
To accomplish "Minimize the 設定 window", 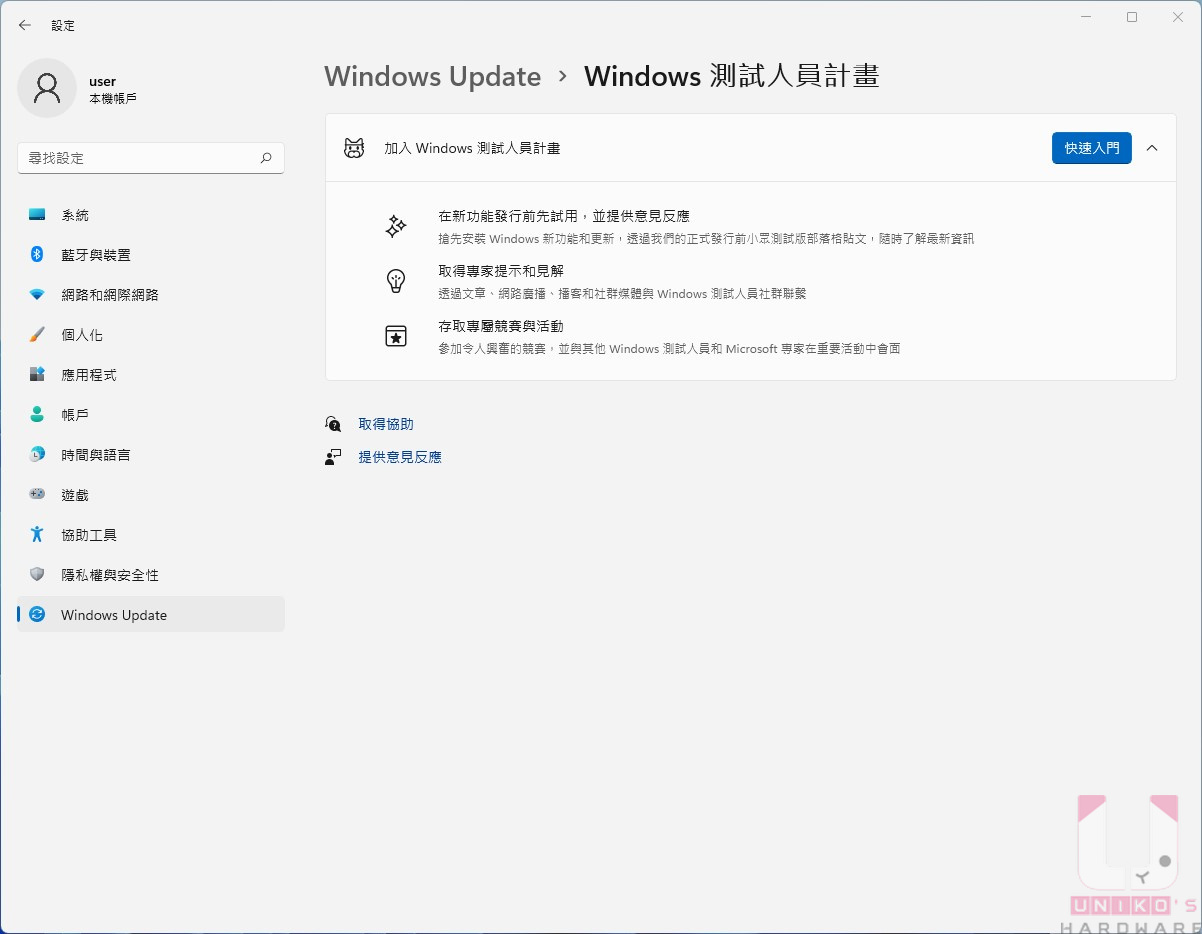I will coord(1086,17).
